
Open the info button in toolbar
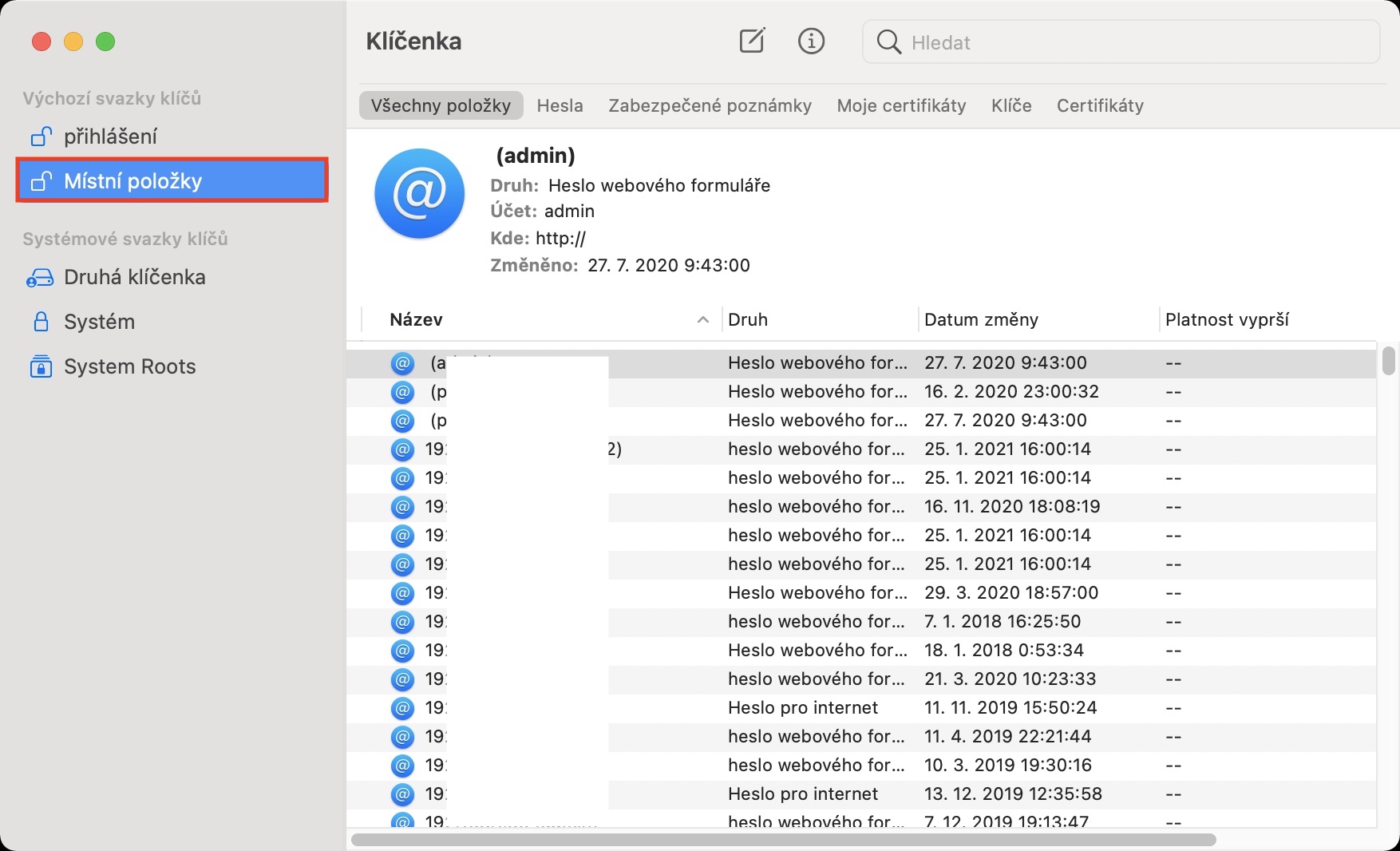pyautogui.click(x=811, y=41)
